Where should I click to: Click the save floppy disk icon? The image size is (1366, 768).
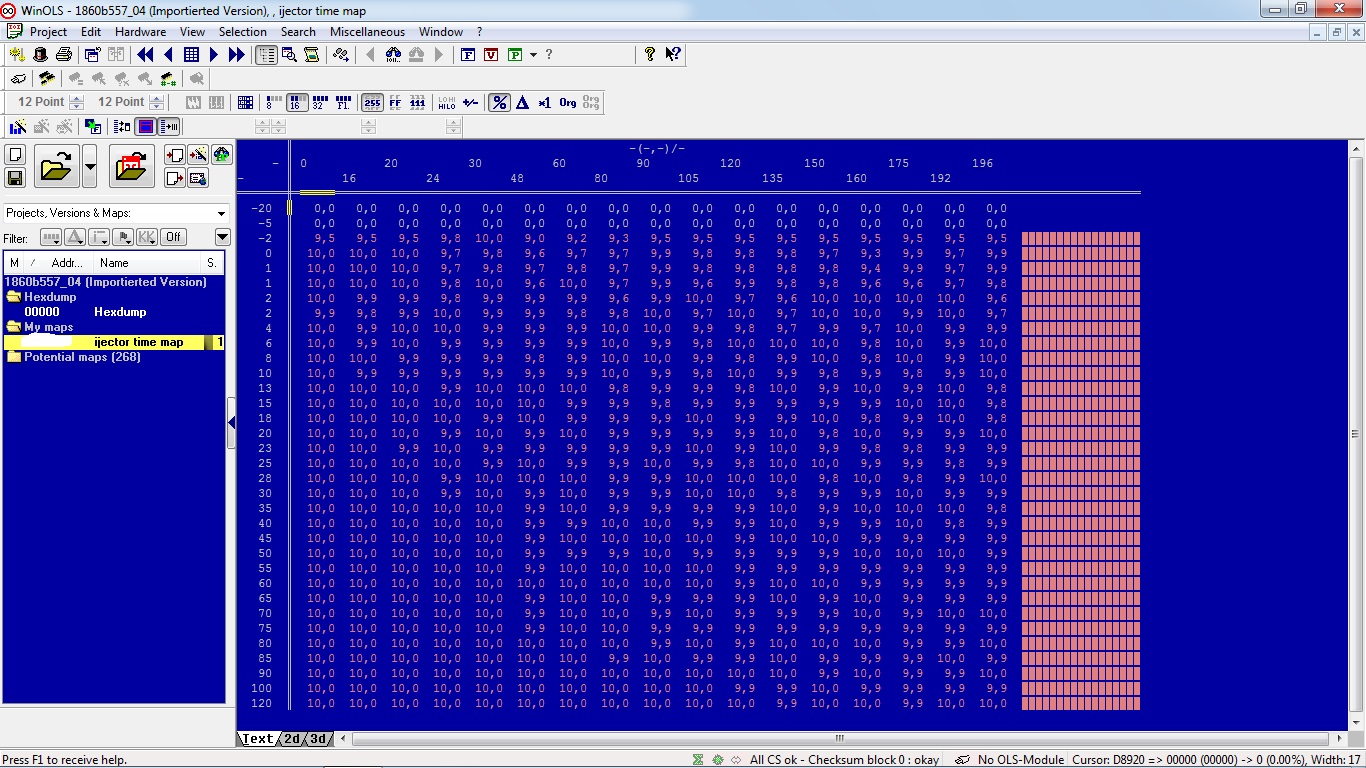click(x=15, y=178)
